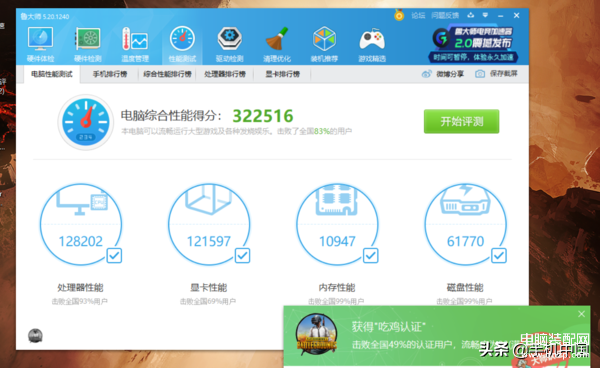
Task: Click the PUBG Battlegrounds badge image
Action: (316, 334)
